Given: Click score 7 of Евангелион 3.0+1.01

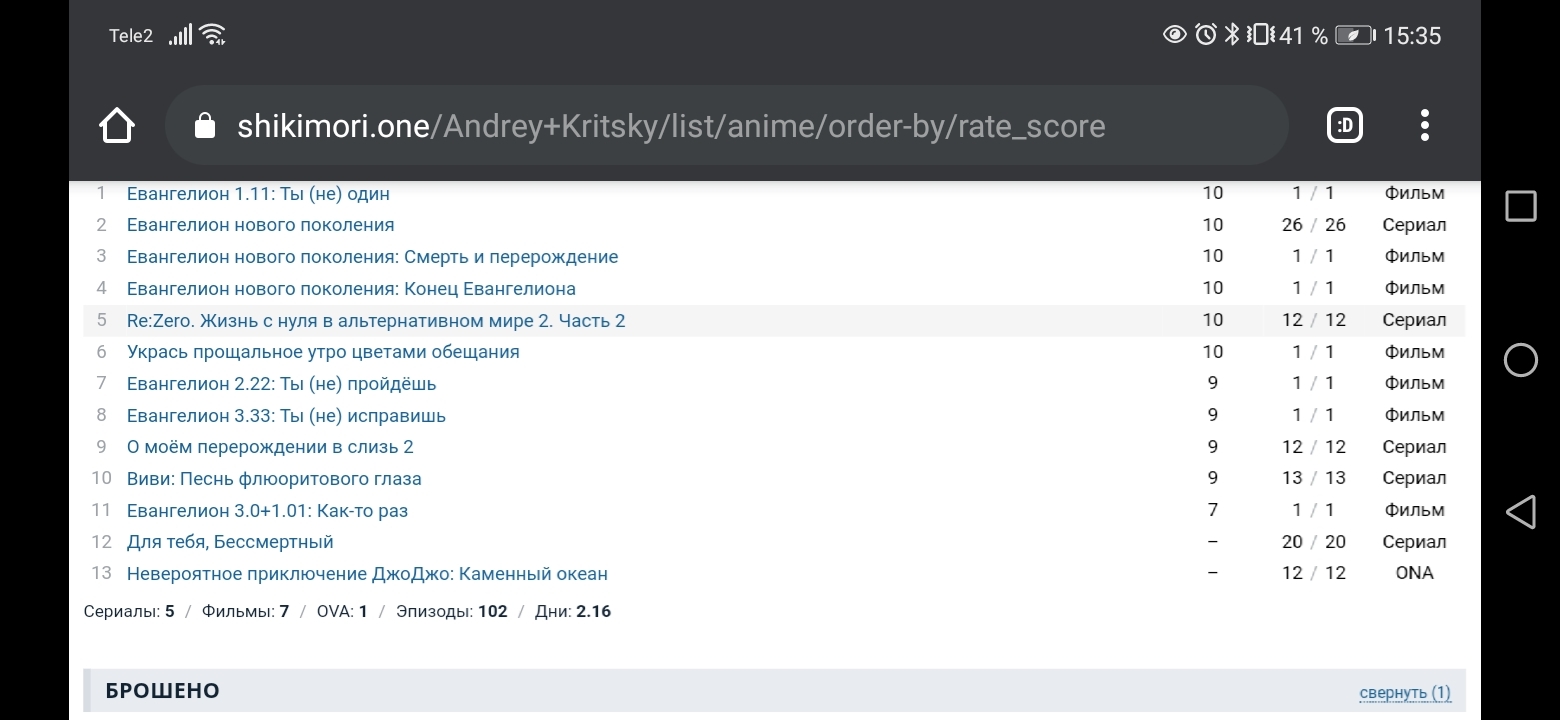Looking at the screenshot, I should [1212, 510].
